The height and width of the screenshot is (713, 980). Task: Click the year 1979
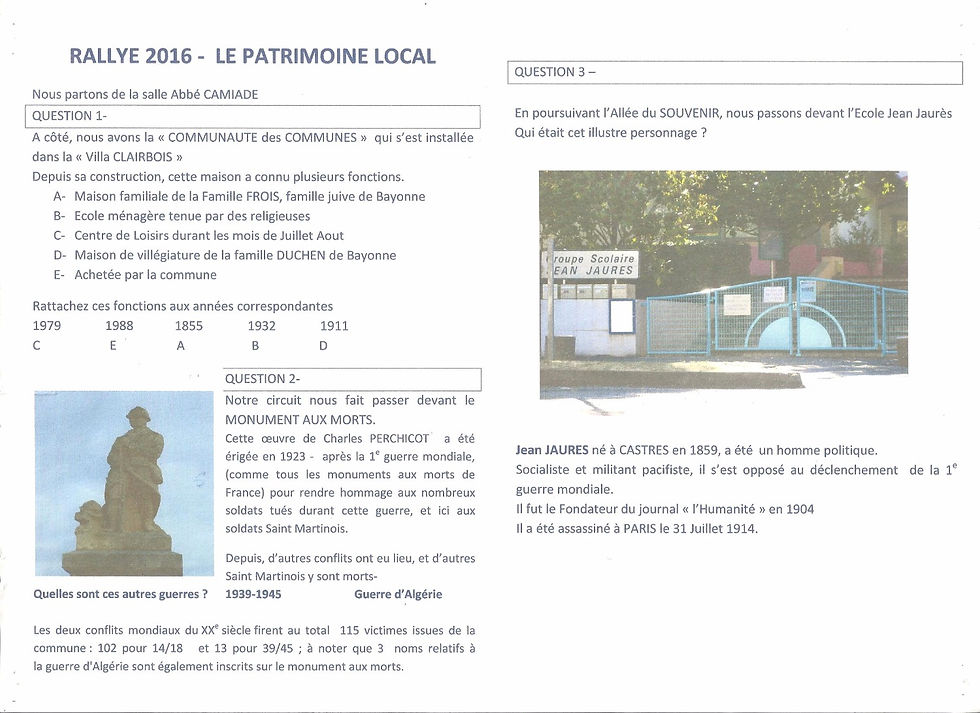coord(47,326)
